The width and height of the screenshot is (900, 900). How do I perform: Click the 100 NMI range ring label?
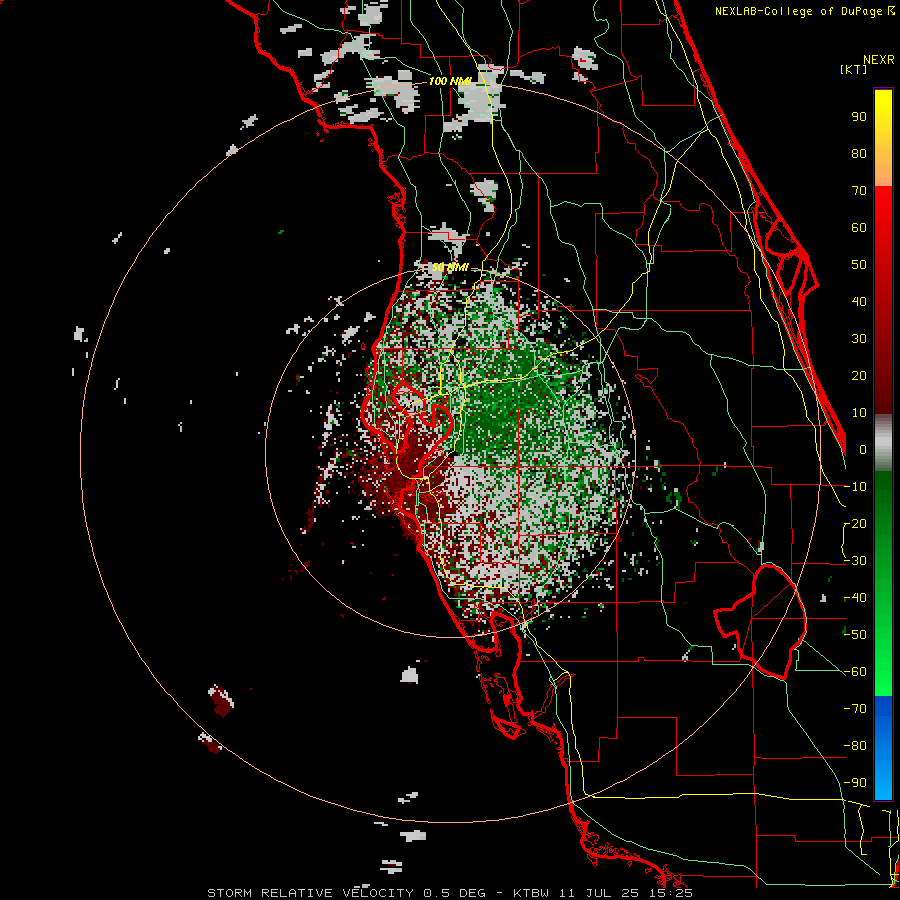pyautogui.click(x=450, y=81)
